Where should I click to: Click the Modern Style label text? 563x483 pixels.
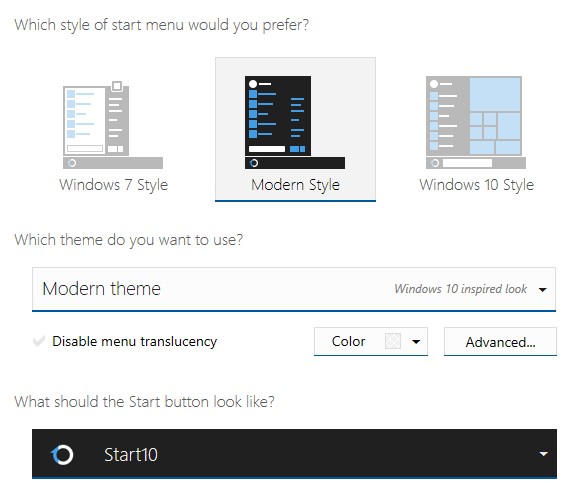[295, 185]
